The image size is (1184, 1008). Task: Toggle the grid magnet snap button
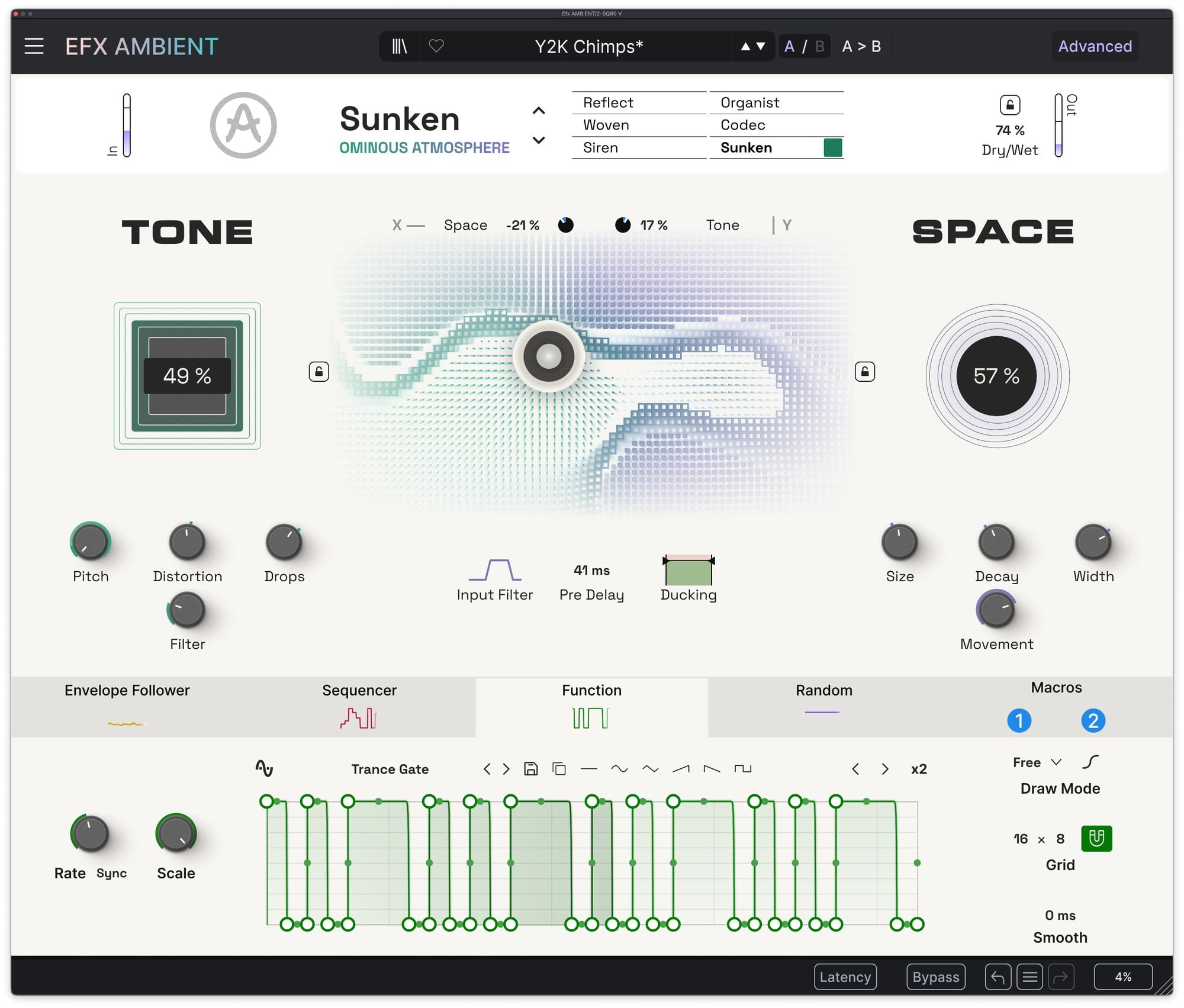point(1096,839)
